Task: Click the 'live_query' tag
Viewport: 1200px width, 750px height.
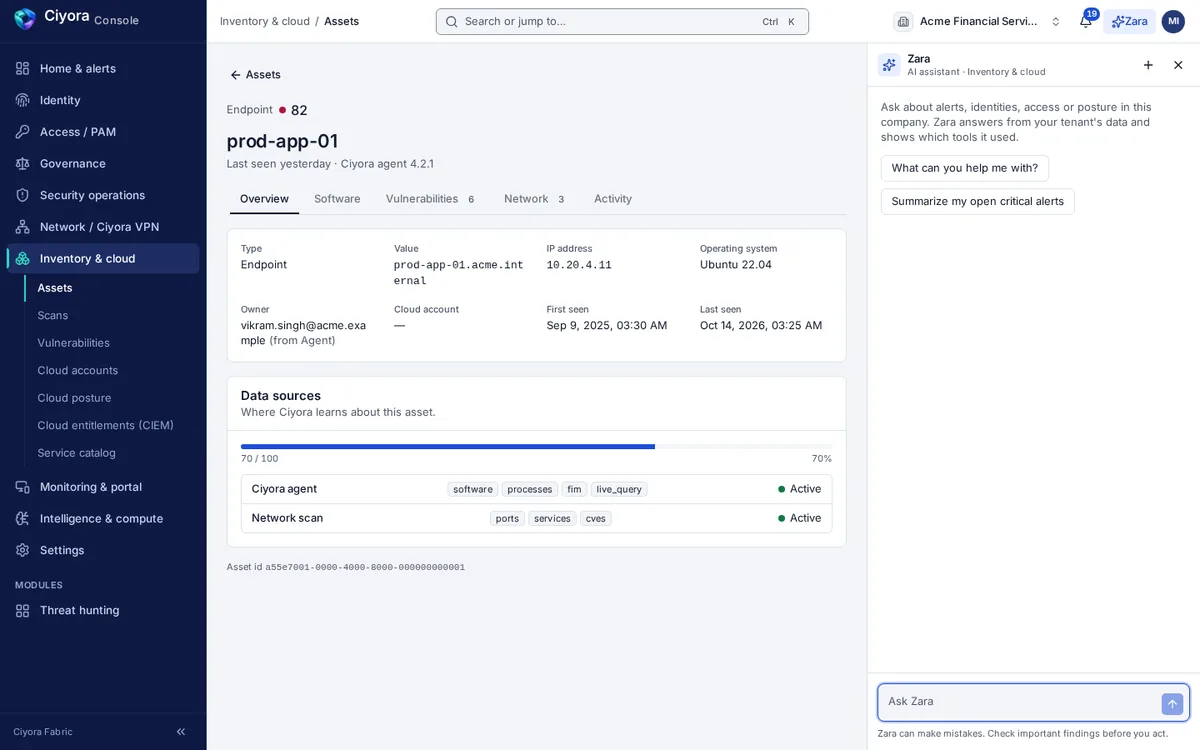Action: (x=619, y=489)
